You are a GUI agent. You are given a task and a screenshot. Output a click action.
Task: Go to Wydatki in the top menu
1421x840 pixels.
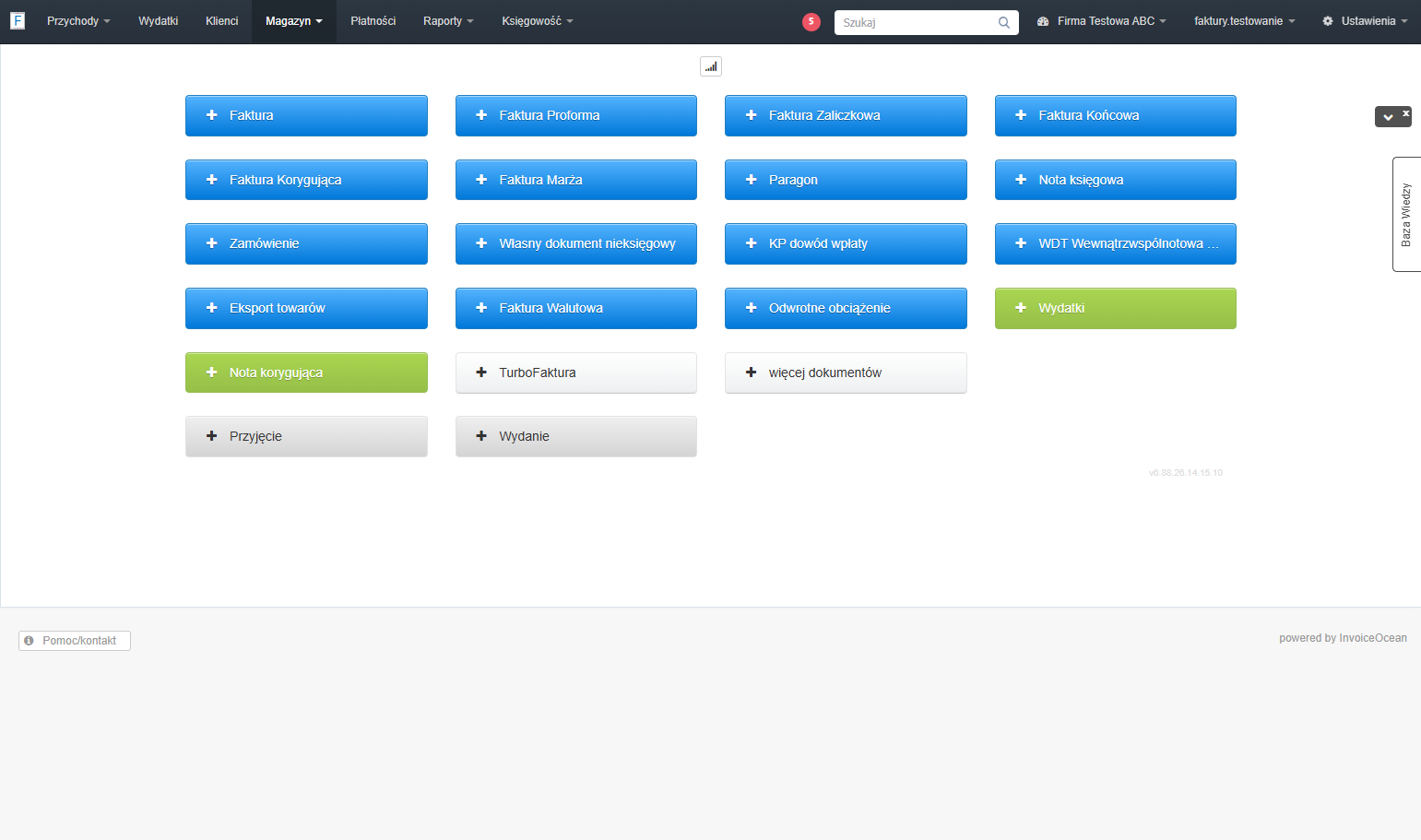point(159,21)
